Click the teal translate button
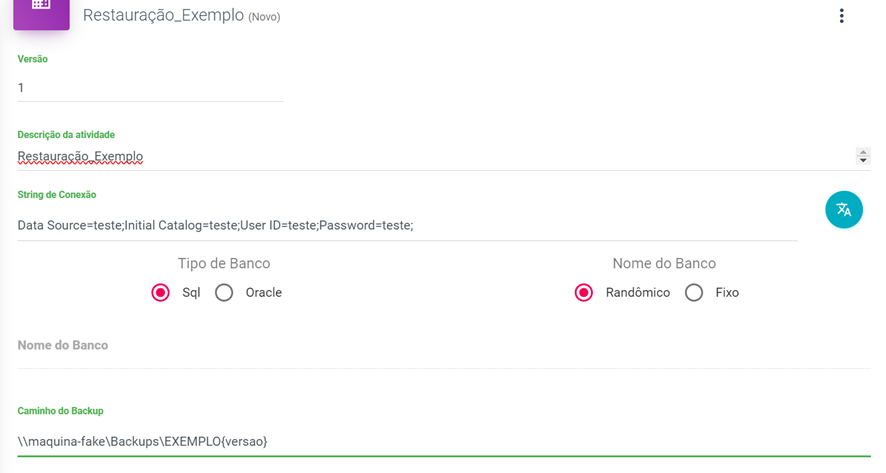The image size is (886, 473). point(844,210)
